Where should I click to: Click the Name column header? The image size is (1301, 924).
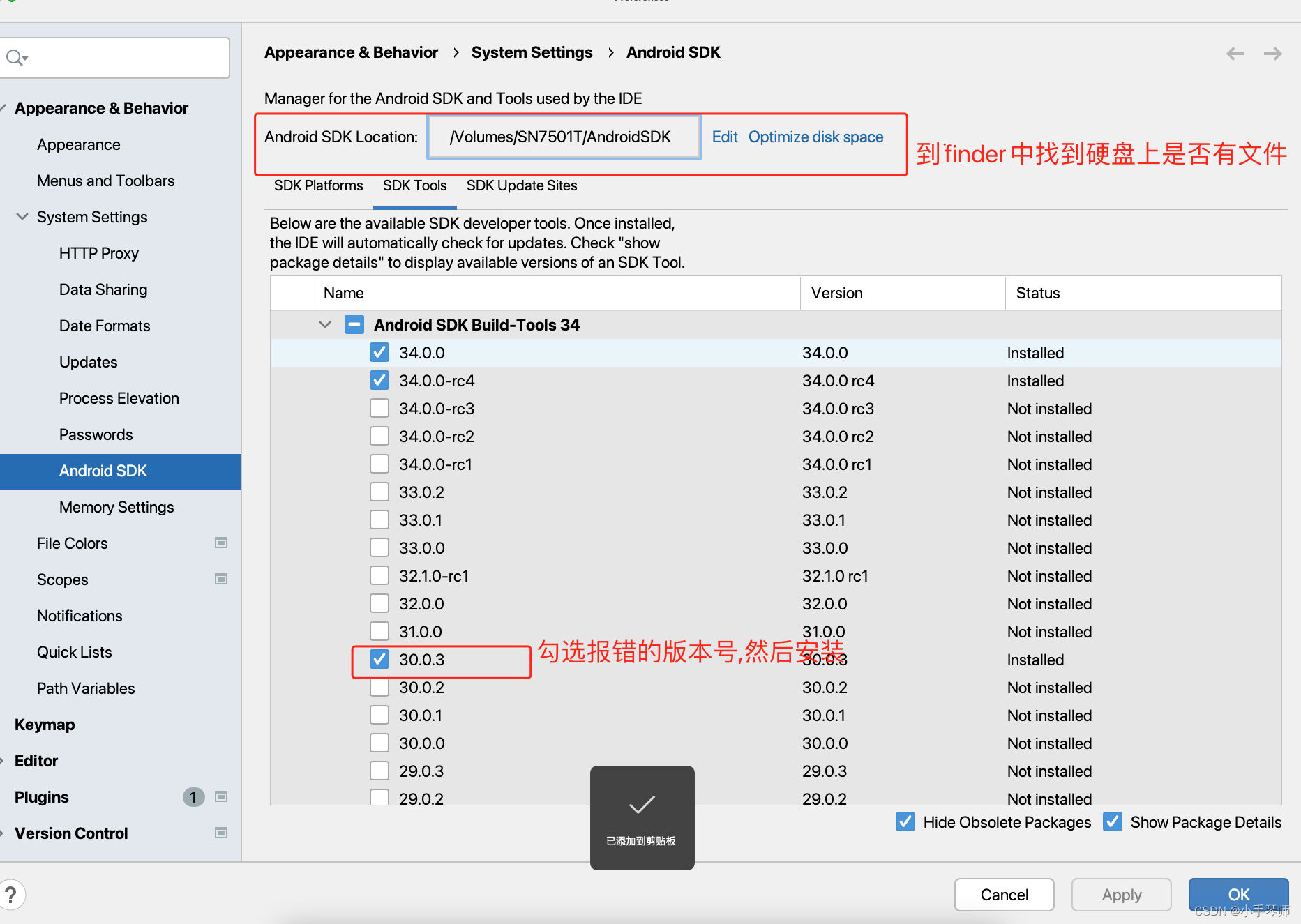pos(556,293)
